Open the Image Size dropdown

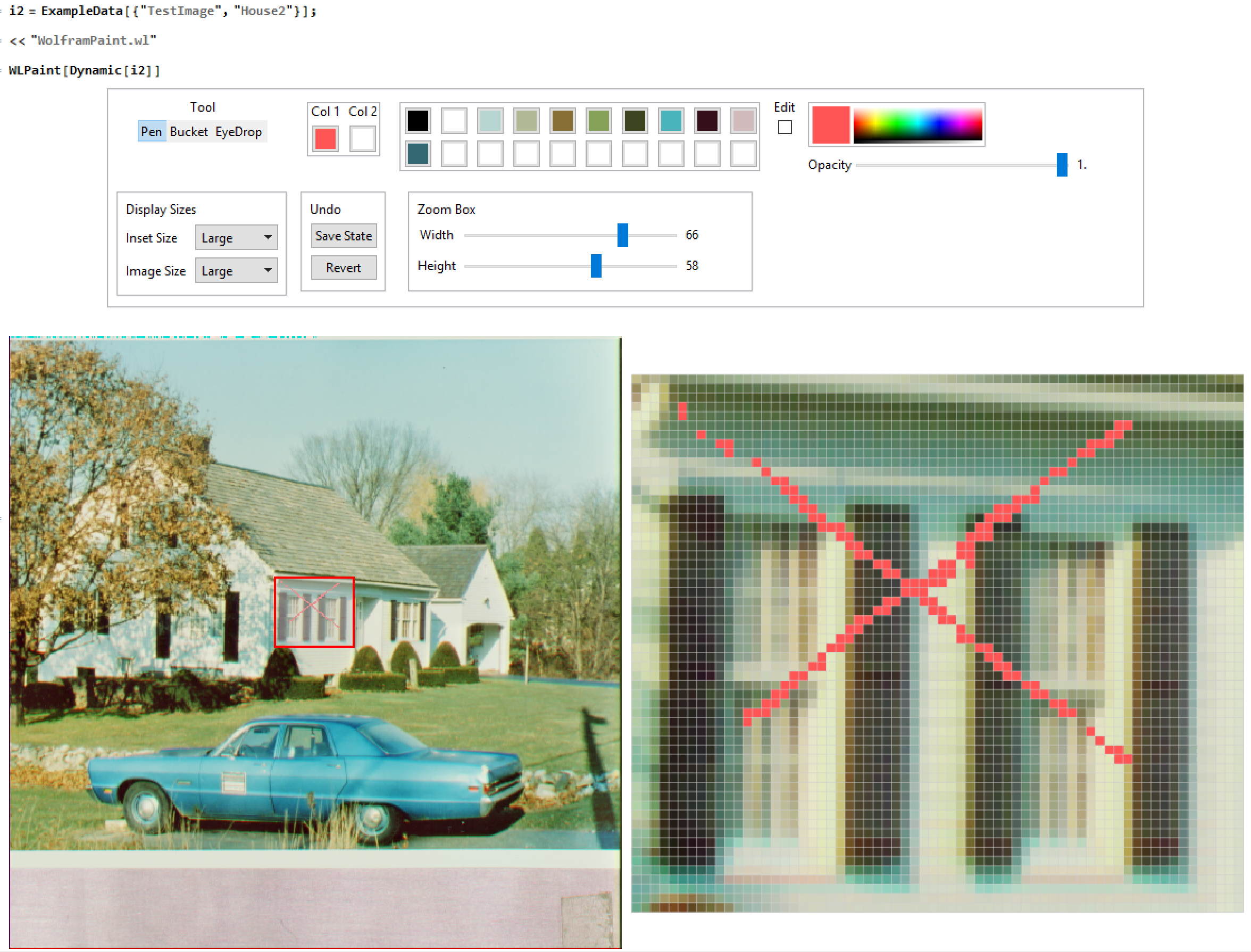[236, 270]
